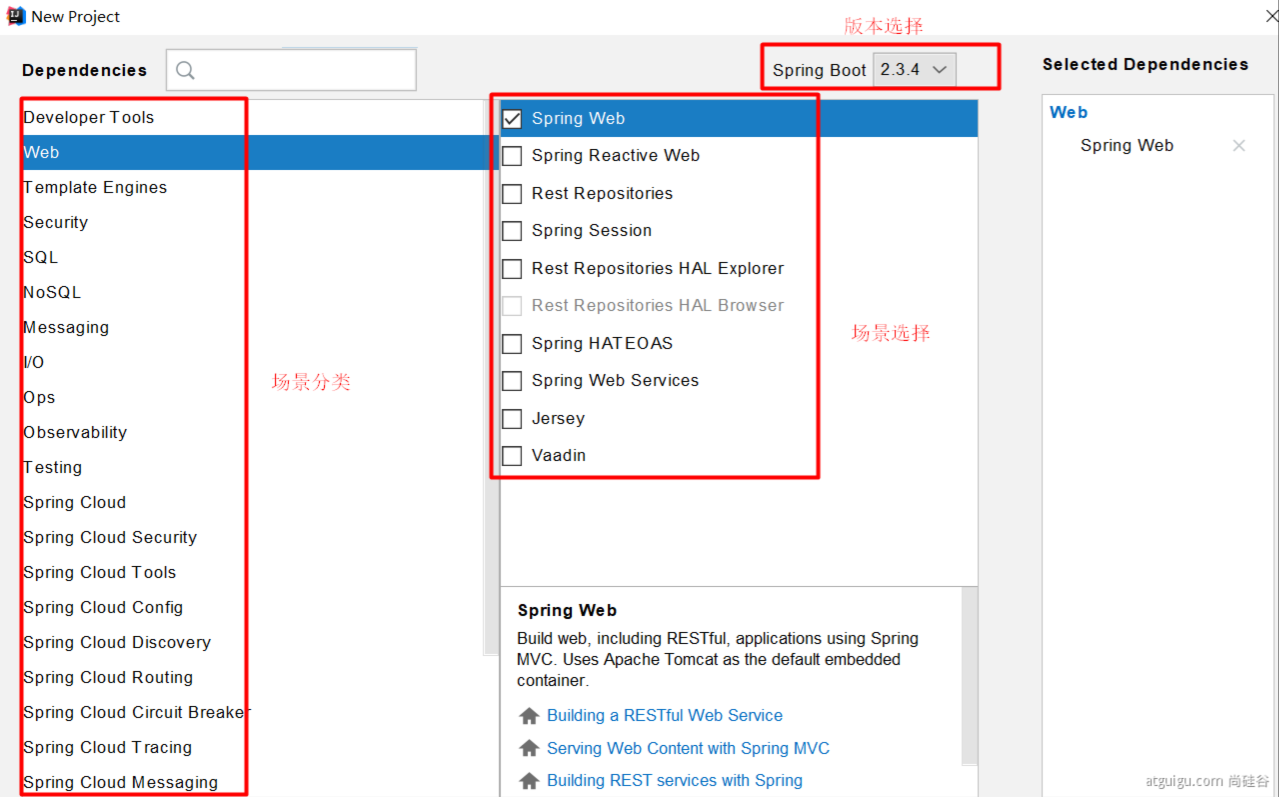Open the Messaging category
This screenshot has width=1279, height=797.
click(x=252, y=328)
